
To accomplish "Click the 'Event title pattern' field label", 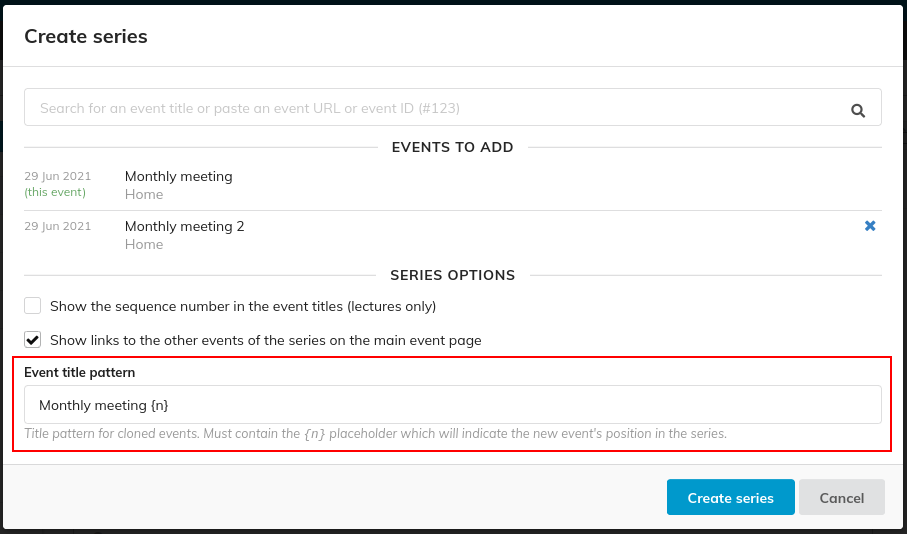I will click(80, 373).
